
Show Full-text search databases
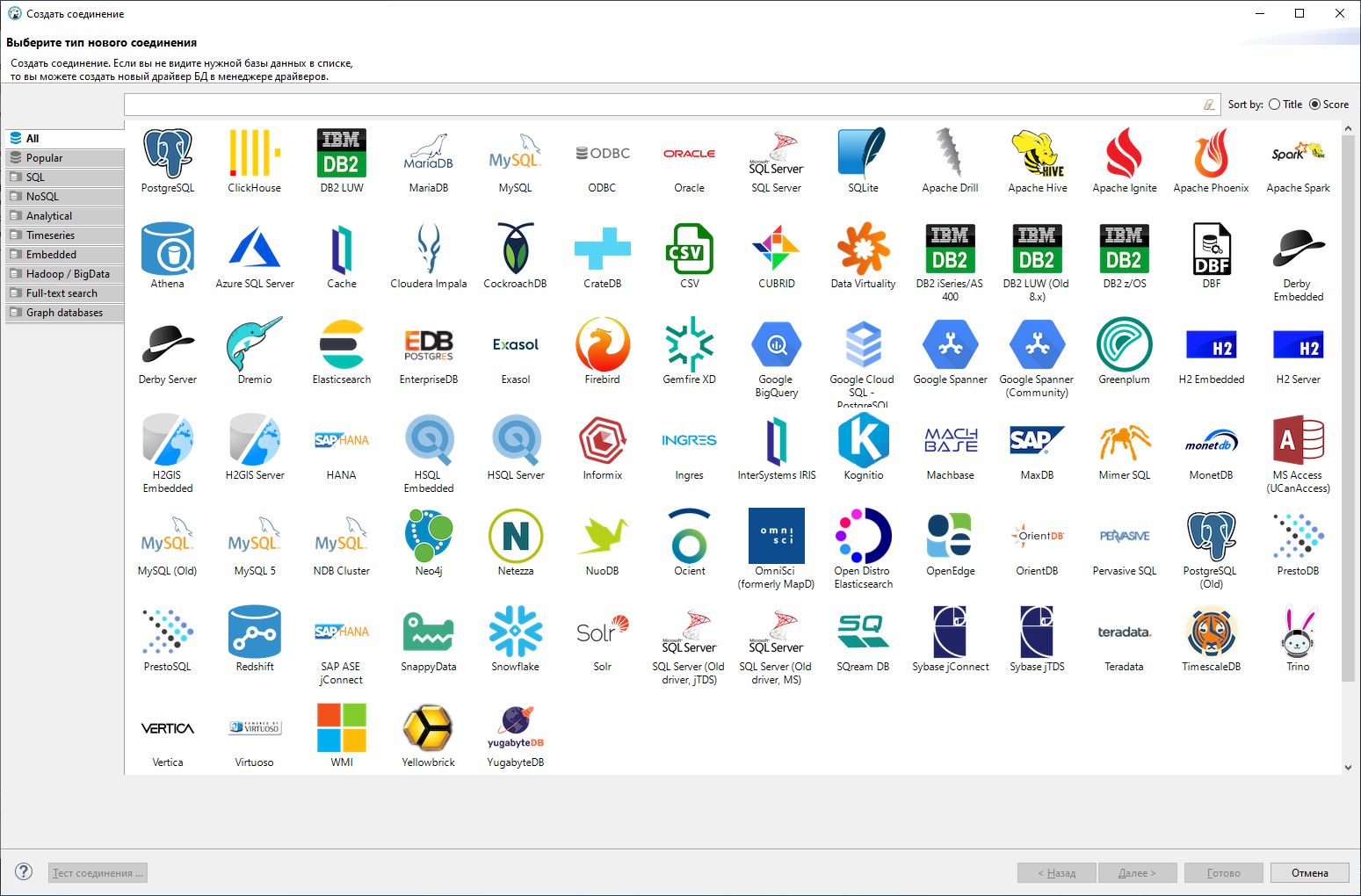[65, 293]
